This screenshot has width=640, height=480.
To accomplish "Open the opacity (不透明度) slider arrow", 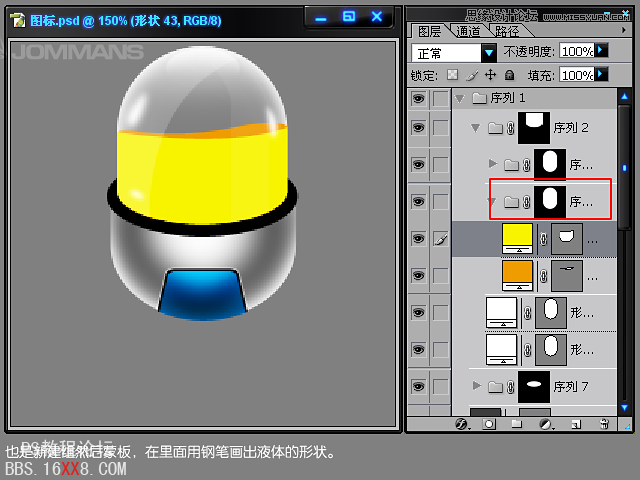I will [x=601, y=51].
